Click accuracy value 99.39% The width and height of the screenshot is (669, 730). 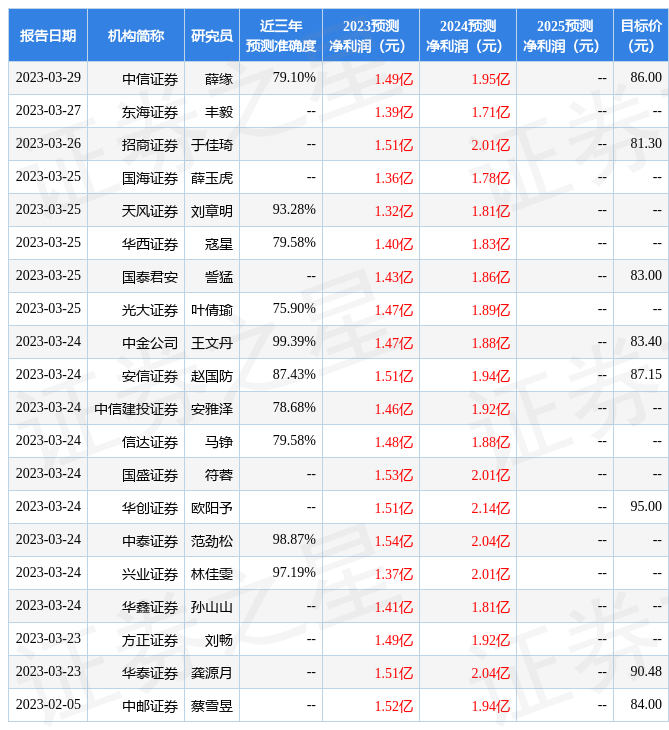pyautogui.click(x=294, y=342)
